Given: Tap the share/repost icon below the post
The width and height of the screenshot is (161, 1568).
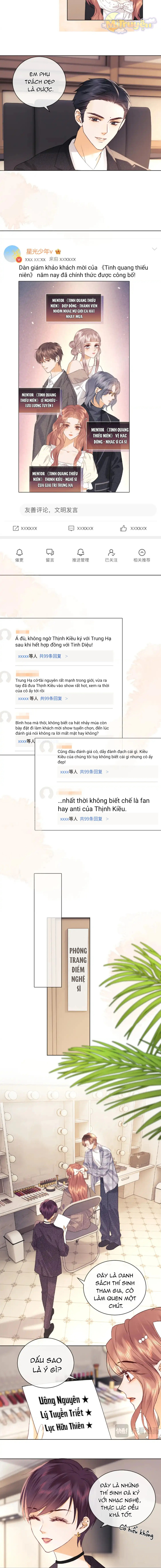Looking at the screenshot, I should point(16,528).
